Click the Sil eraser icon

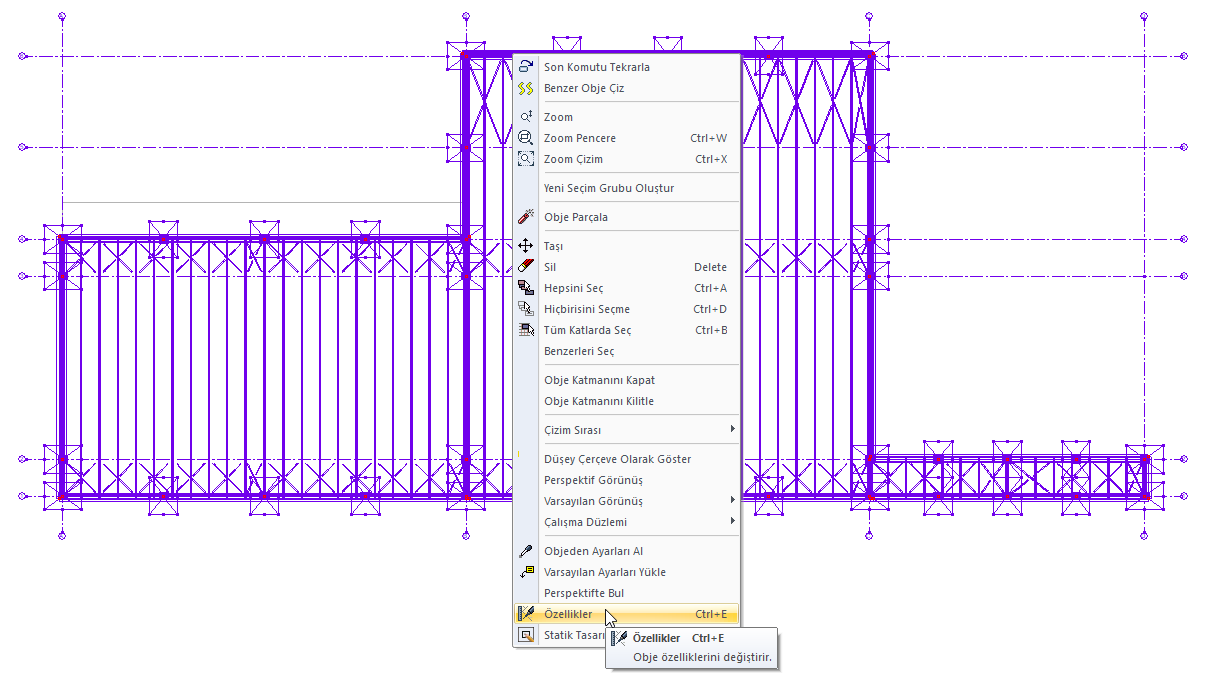pos(526,267)
